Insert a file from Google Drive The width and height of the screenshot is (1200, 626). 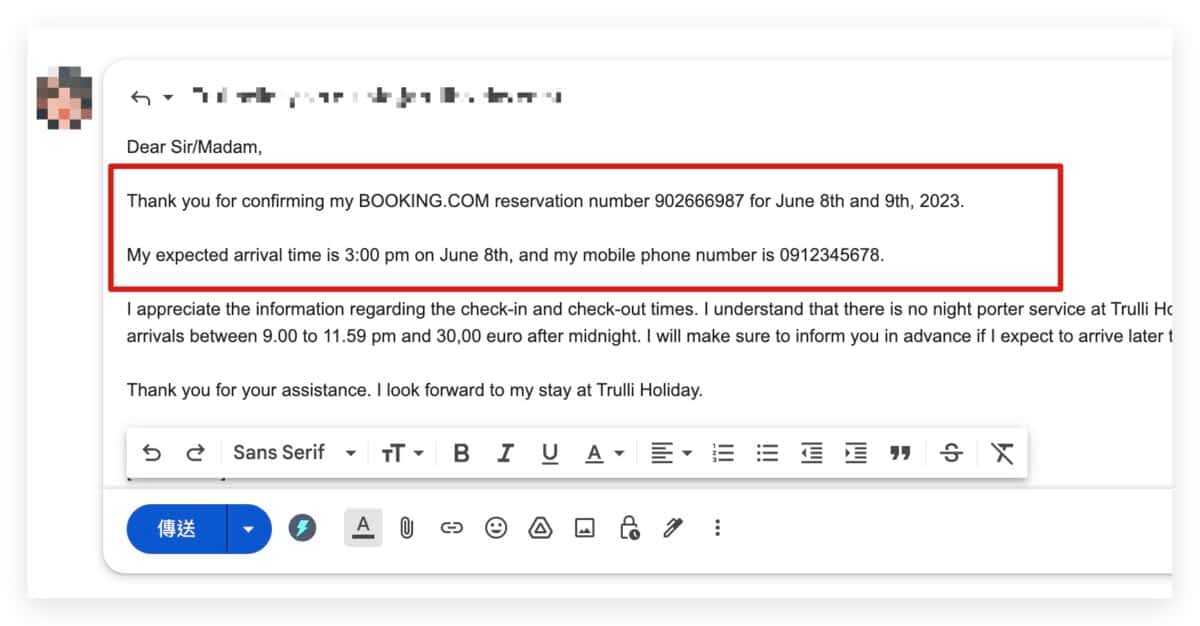[540, 527]
